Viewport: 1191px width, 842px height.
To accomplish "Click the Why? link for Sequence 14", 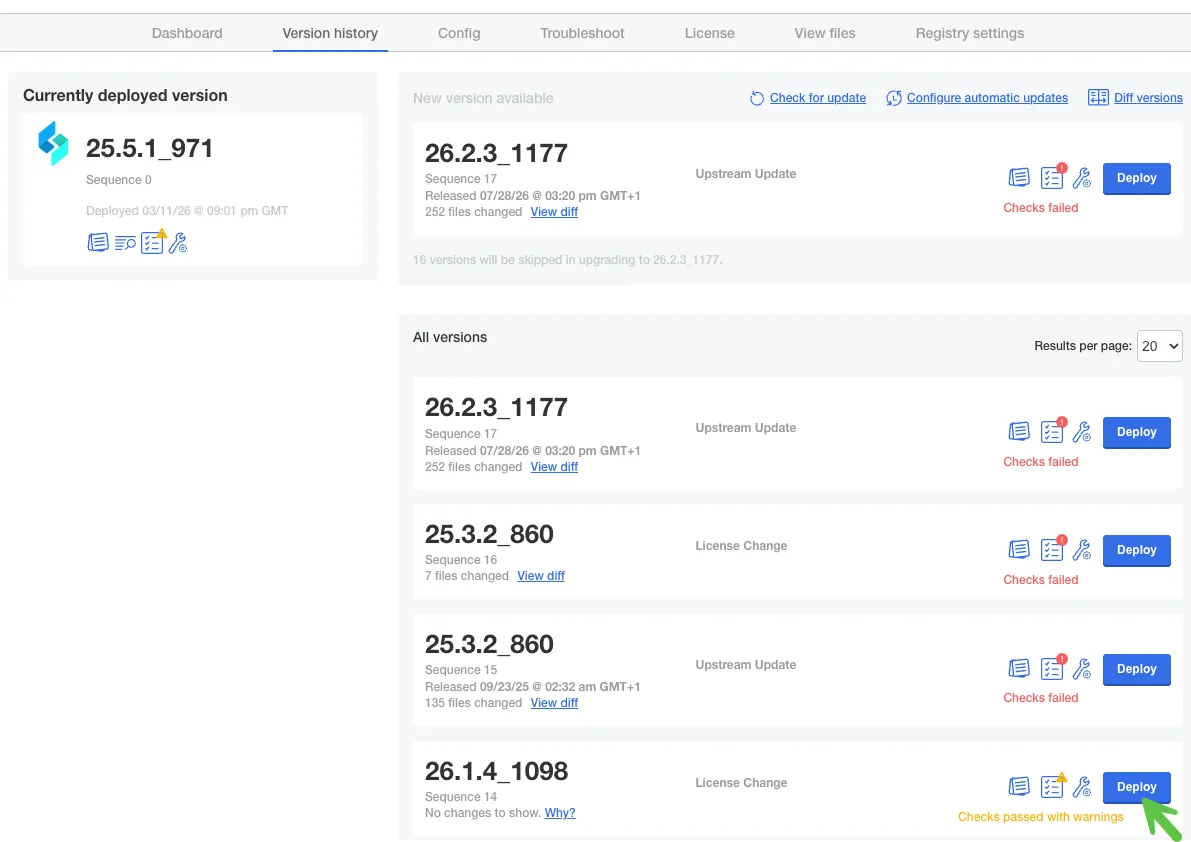I will (x=560, y=813).
